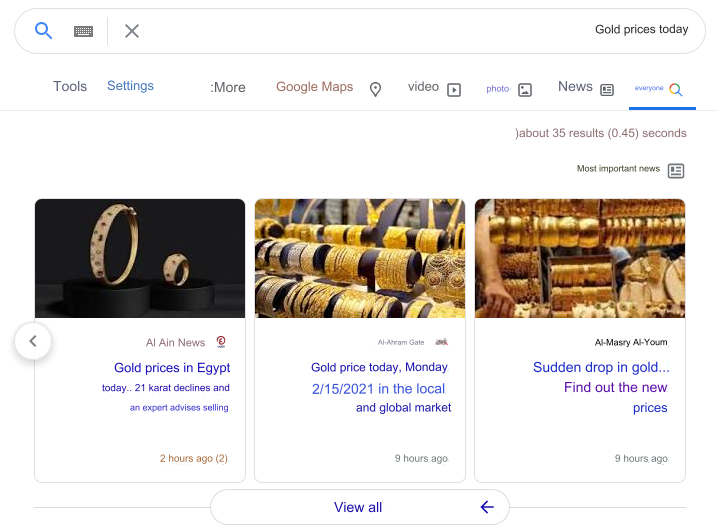Open the gold bracelet and ring thumbnail
717x529 pixels.
tap(140, 258)
